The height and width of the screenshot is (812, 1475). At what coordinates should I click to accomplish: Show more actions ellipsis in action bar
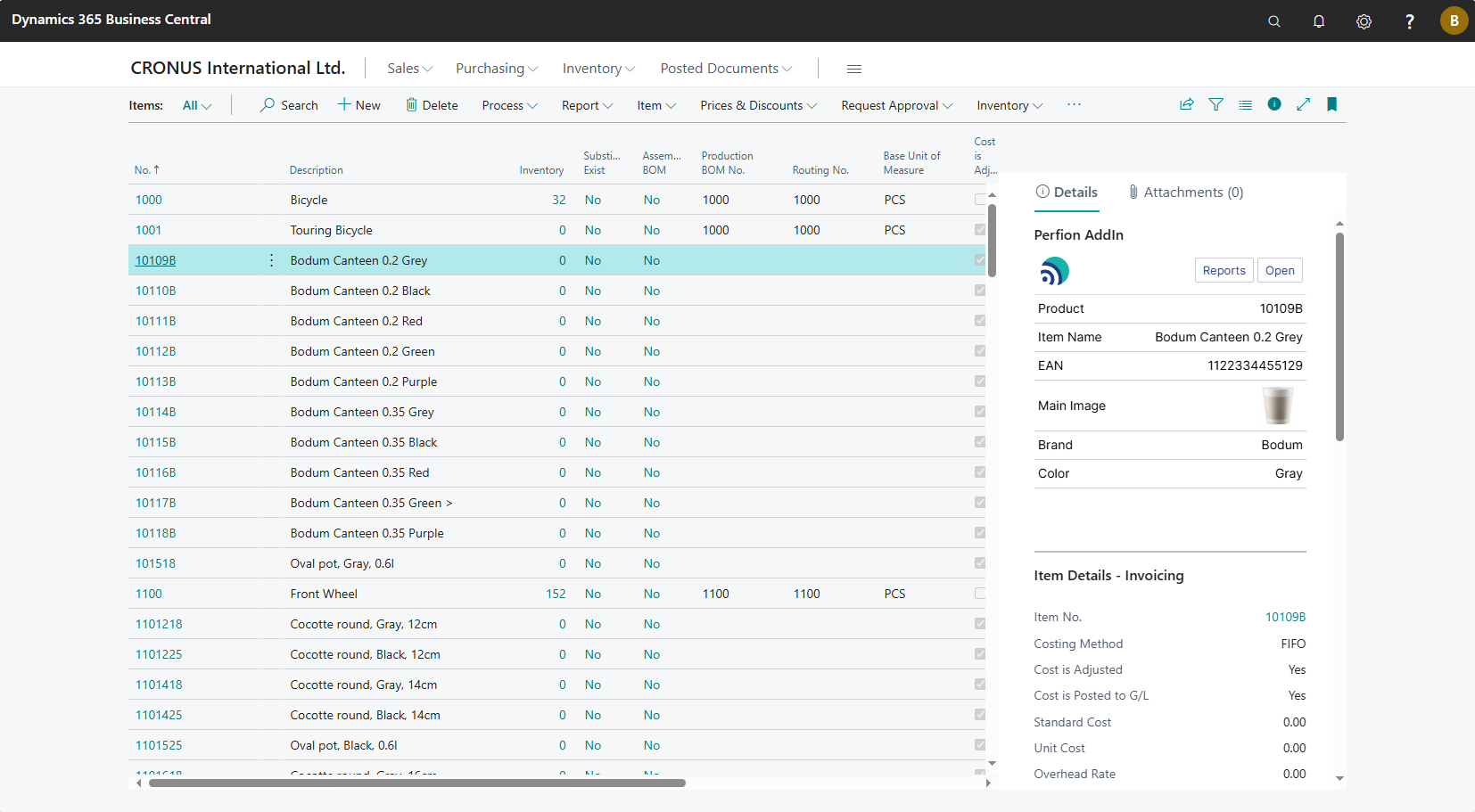[x=1074, y=104]
